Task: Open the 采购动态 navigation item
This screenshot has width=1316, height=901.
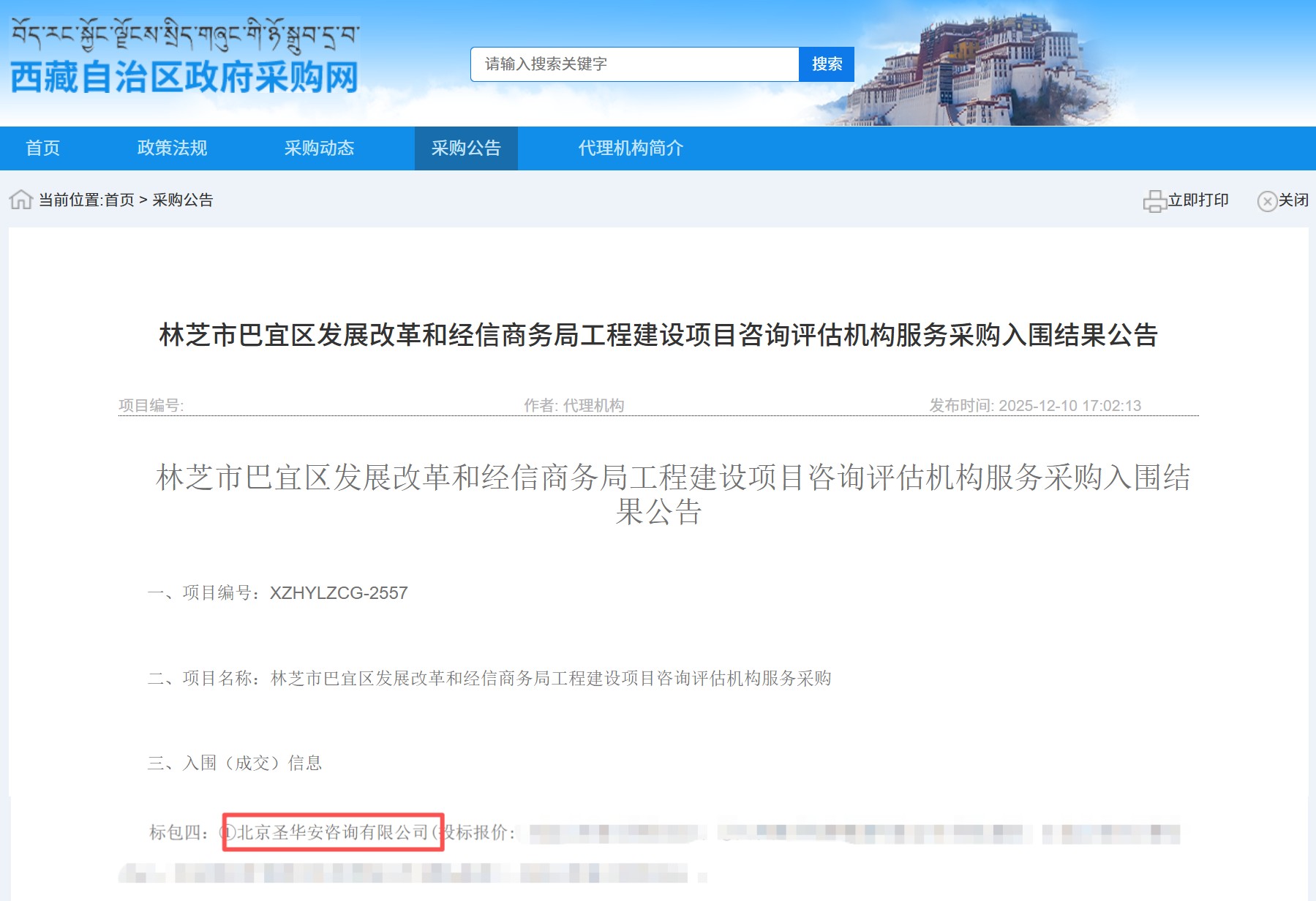Action: point(319,148)
